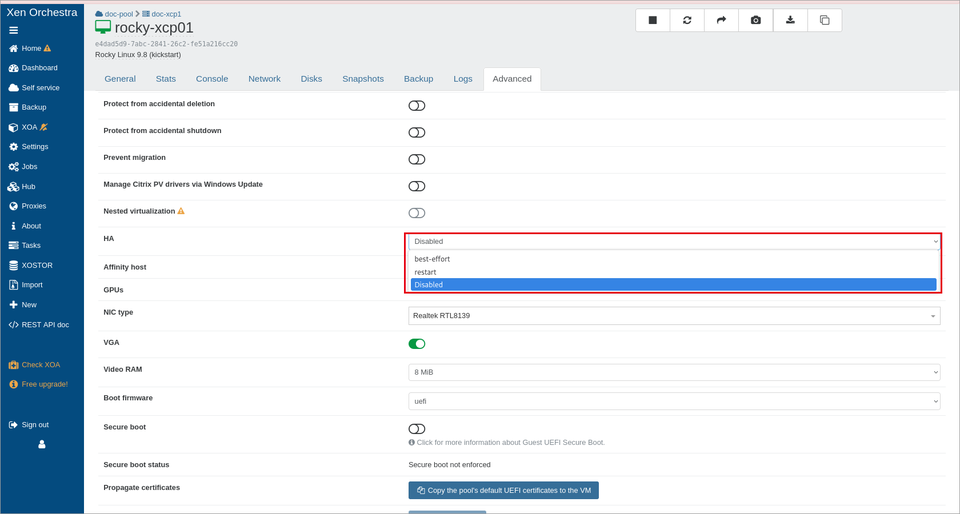
Task: Click the Migrate VM arrow icon
Action: 721,20
